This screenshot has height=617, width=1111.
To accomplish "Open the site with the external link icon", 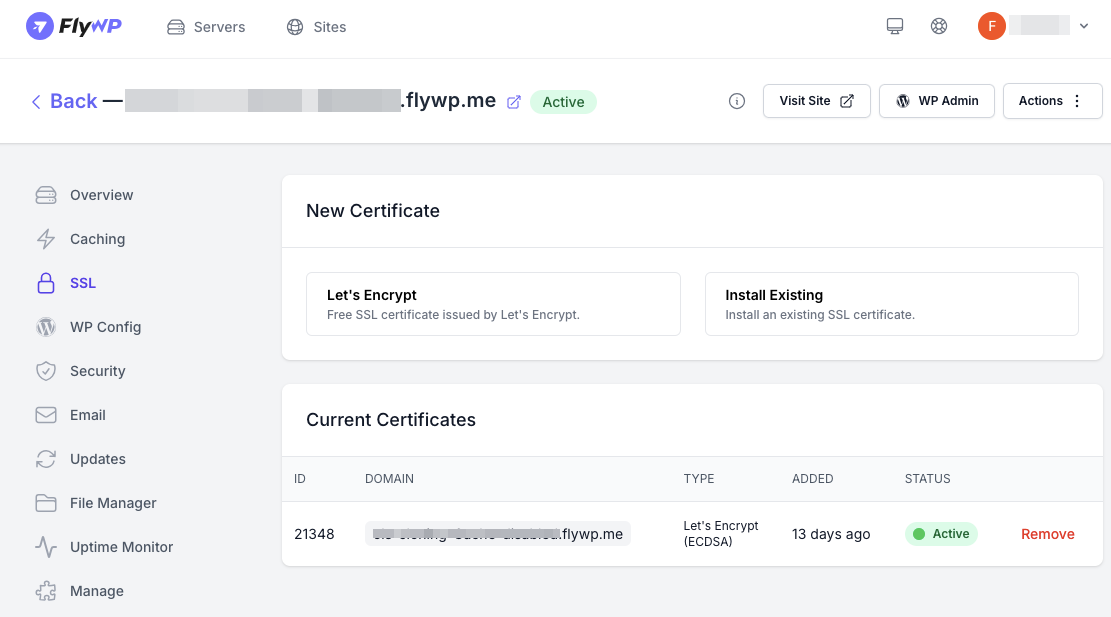I will coord(514,100).
